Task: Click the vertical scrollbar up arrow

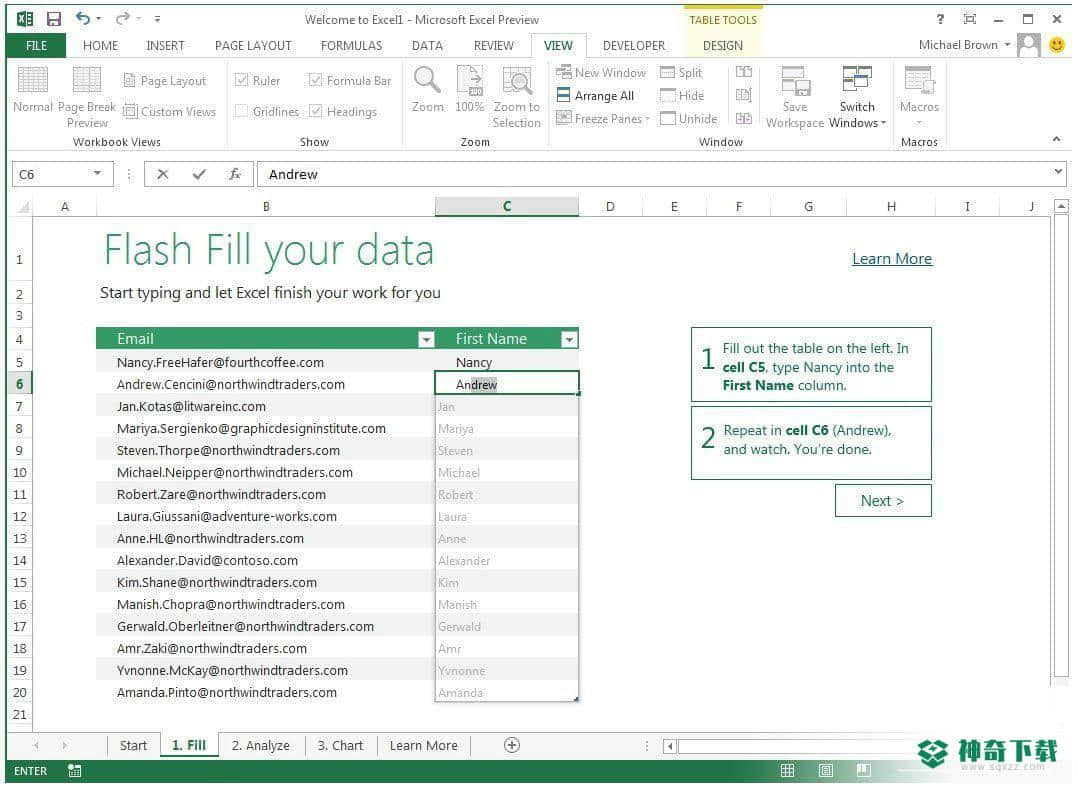Action: coord(1062,206)
